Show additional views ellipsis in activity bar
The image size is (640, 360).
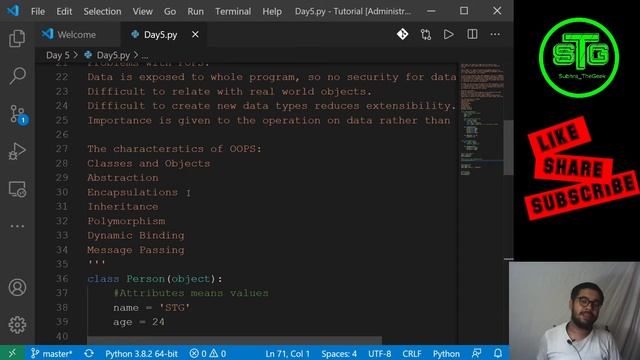[x=17, y=226]
